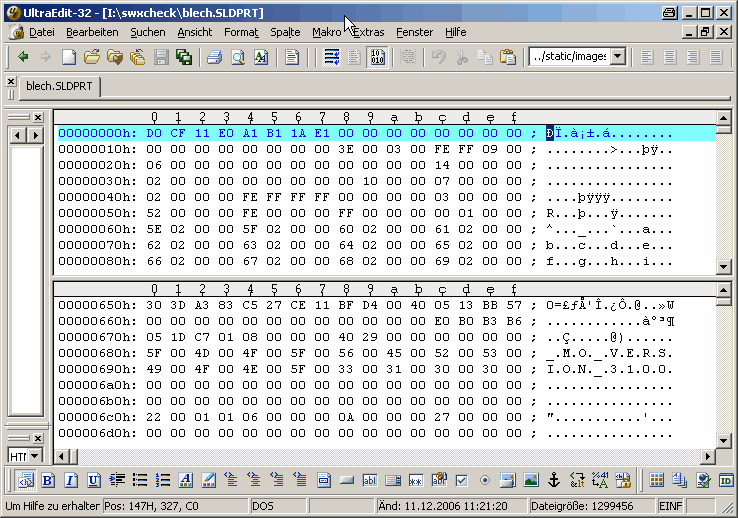Click the left arrow in side panel
The image size is (738, 518).
pos(17,135)
